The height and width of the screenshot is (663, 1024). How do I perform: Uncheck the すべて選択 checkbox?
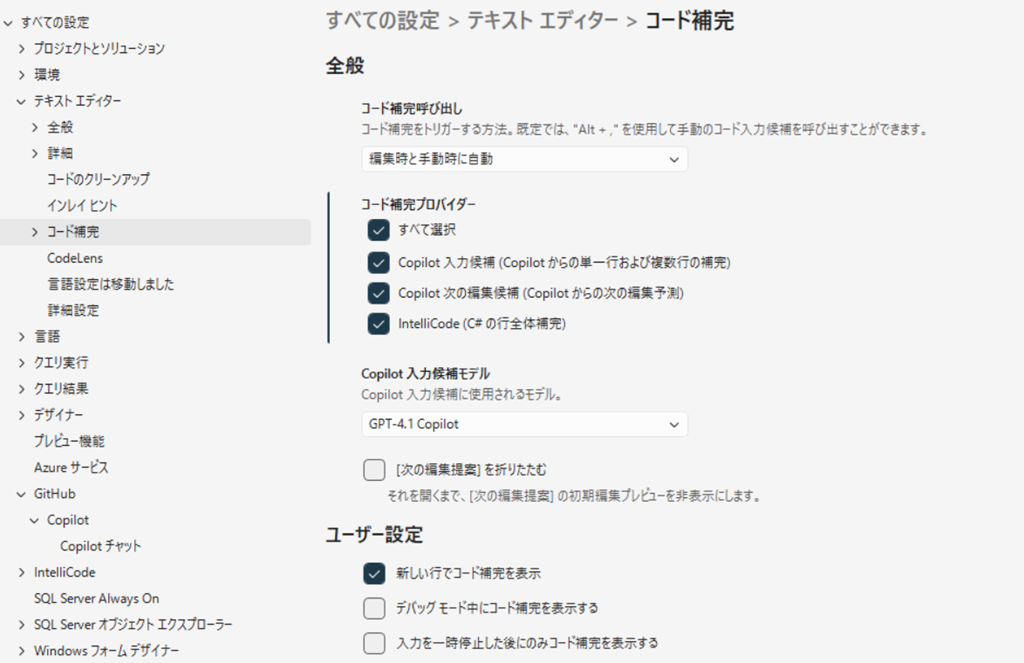(377, 231)
